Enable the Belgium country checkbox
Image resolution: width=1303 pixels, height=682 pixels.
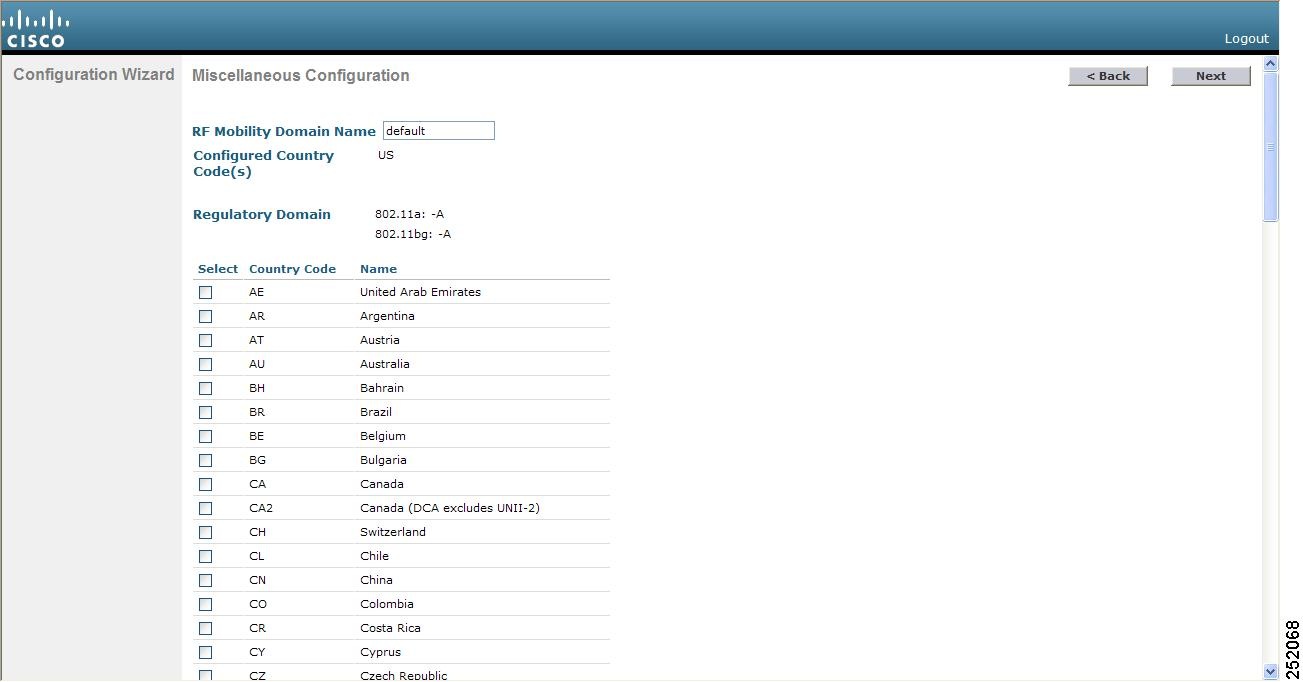(205, 436)
